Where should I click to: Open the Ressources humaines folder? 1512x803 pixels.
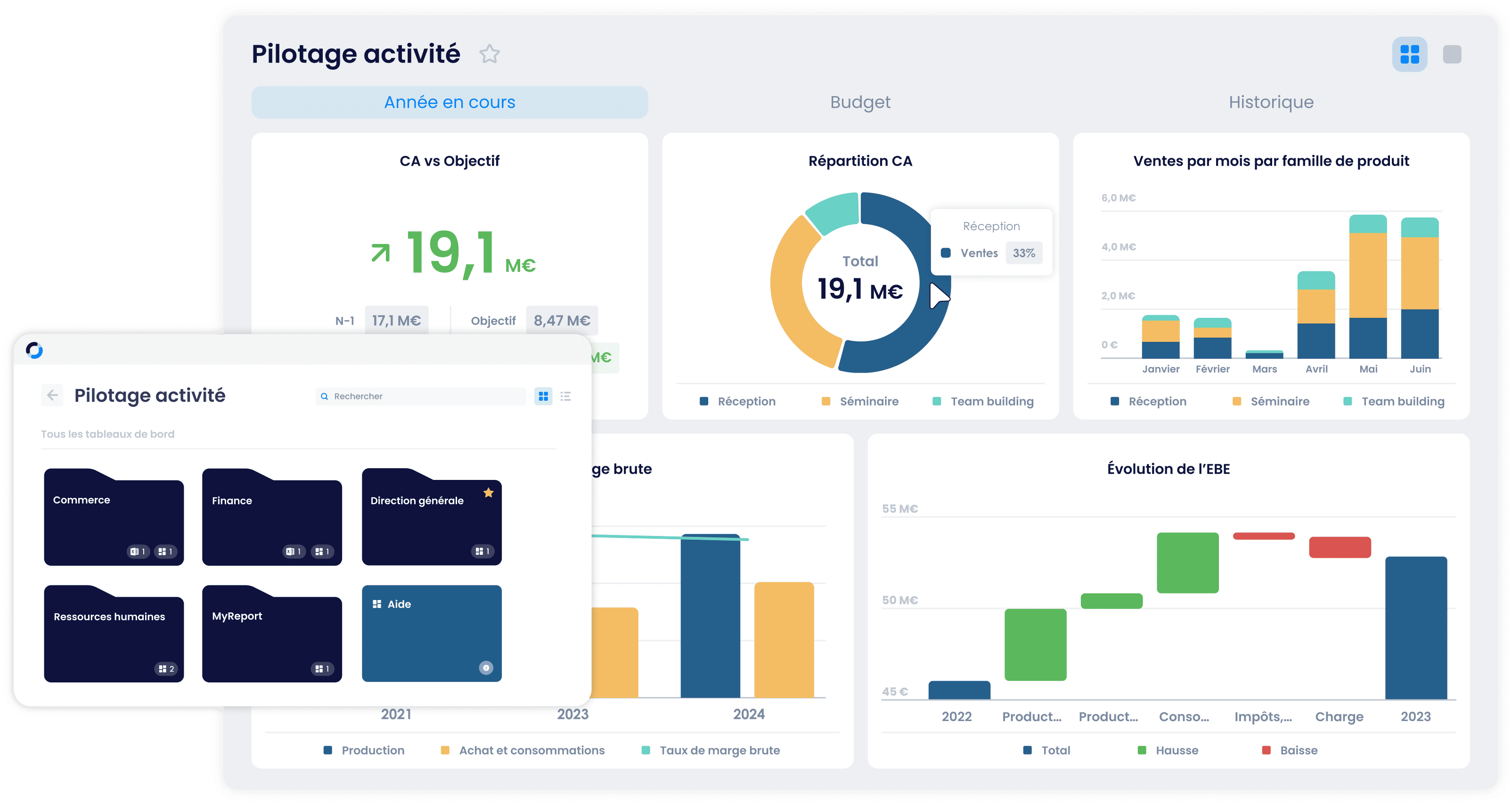[114, 633]
